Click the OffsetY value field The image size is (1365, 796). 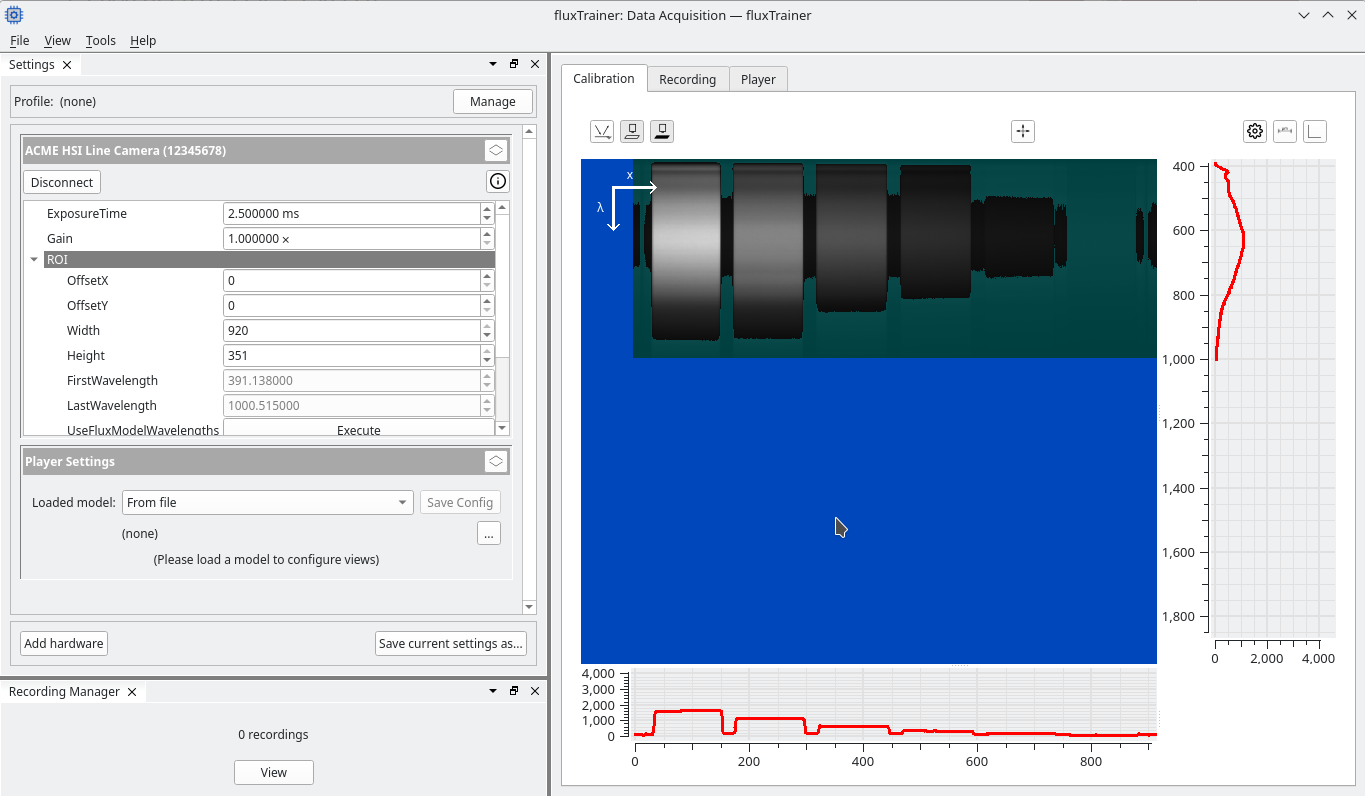pos(352,306)
